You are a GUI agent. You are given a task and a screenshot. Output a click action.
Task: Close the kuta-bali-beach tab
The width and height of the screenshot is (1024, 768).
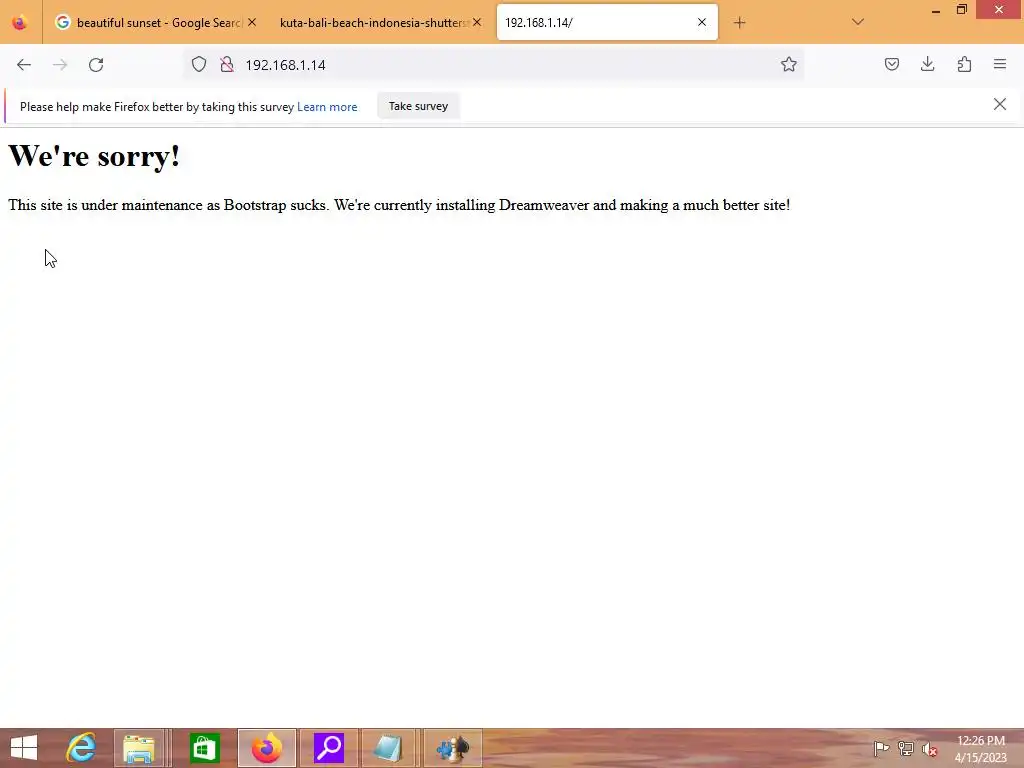pyautogui.click(x=477, y=22)
